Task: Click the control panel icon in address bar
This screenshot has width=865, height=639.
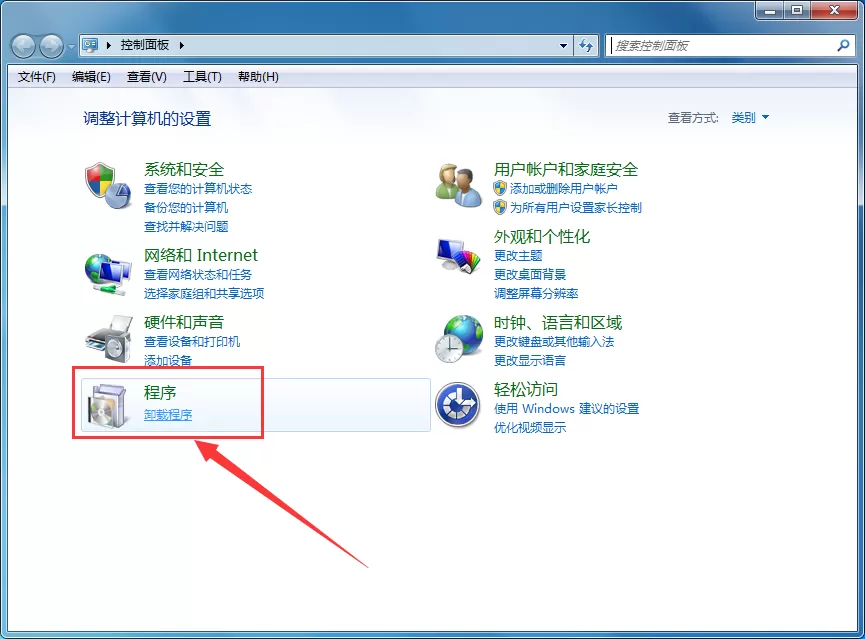Action: coord(90,45)
